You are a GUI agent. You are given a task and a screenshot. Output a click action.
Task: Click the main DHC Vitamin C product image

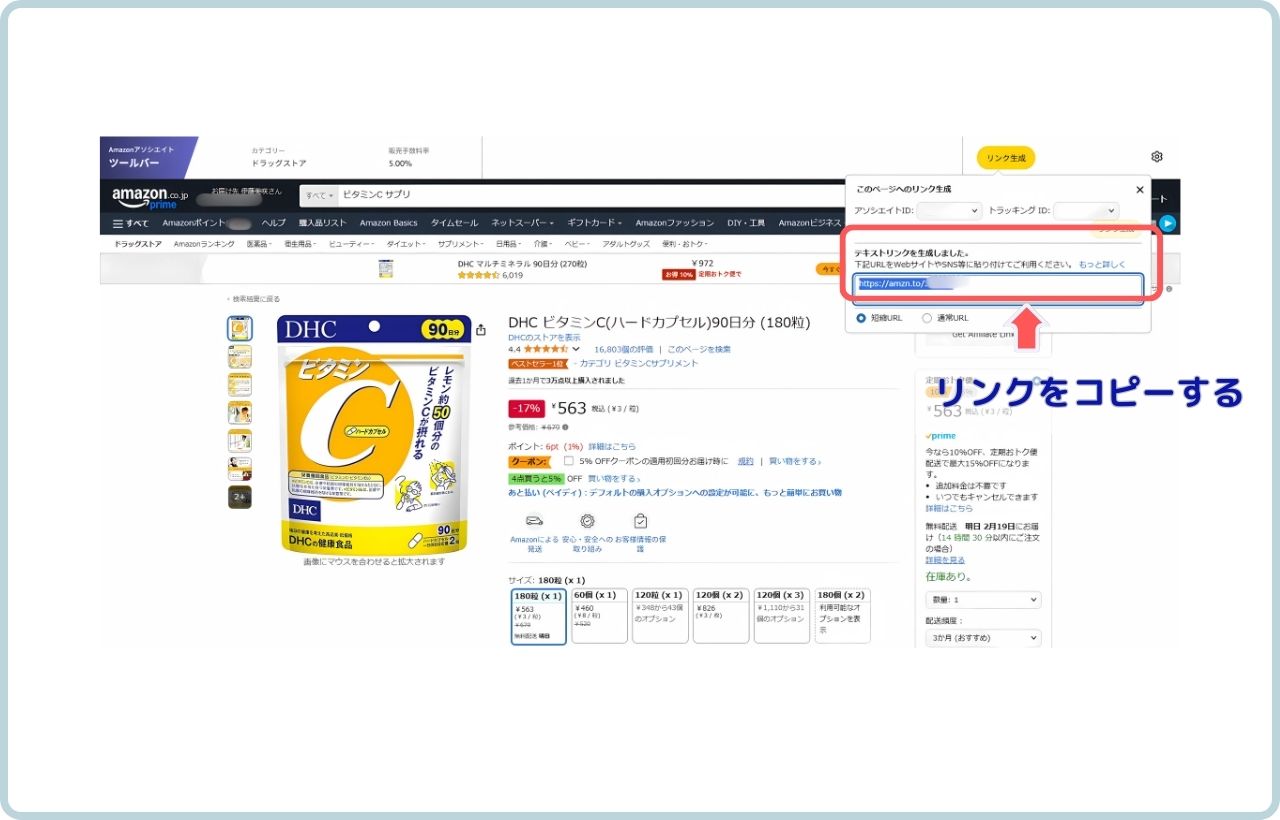click(x=373, y=434)
